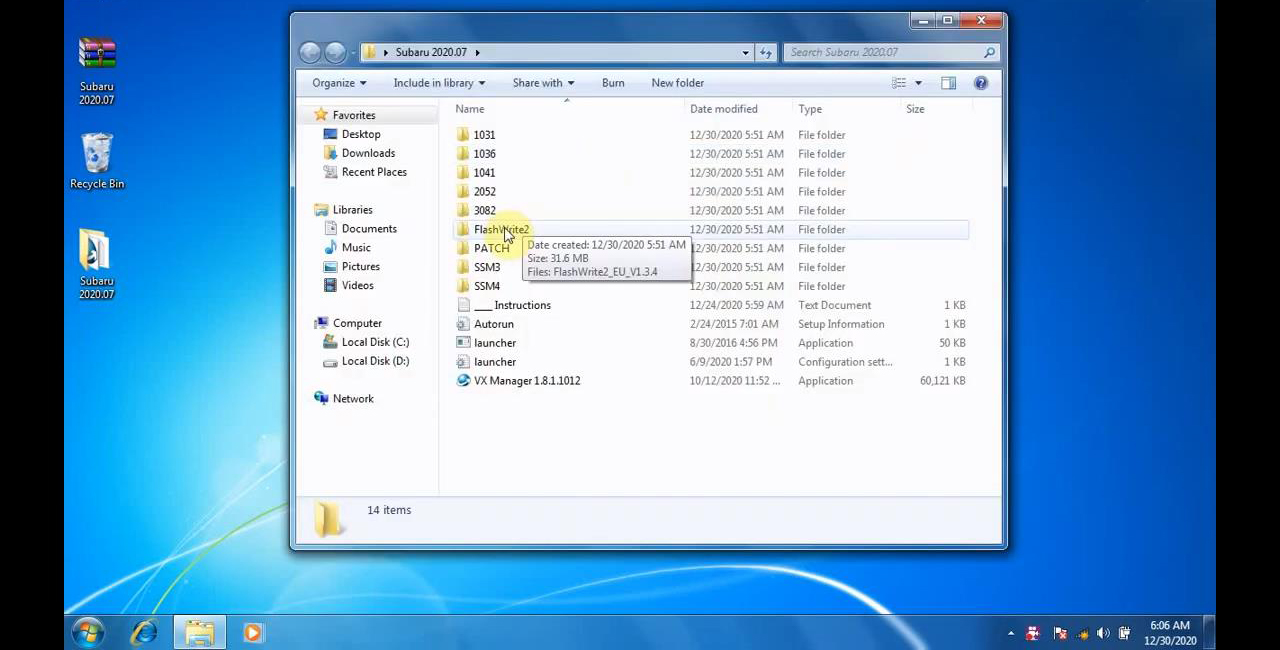Click the Back navigation arrow
This screenshot has height=650, width=1280.
(x=310, y=52)
